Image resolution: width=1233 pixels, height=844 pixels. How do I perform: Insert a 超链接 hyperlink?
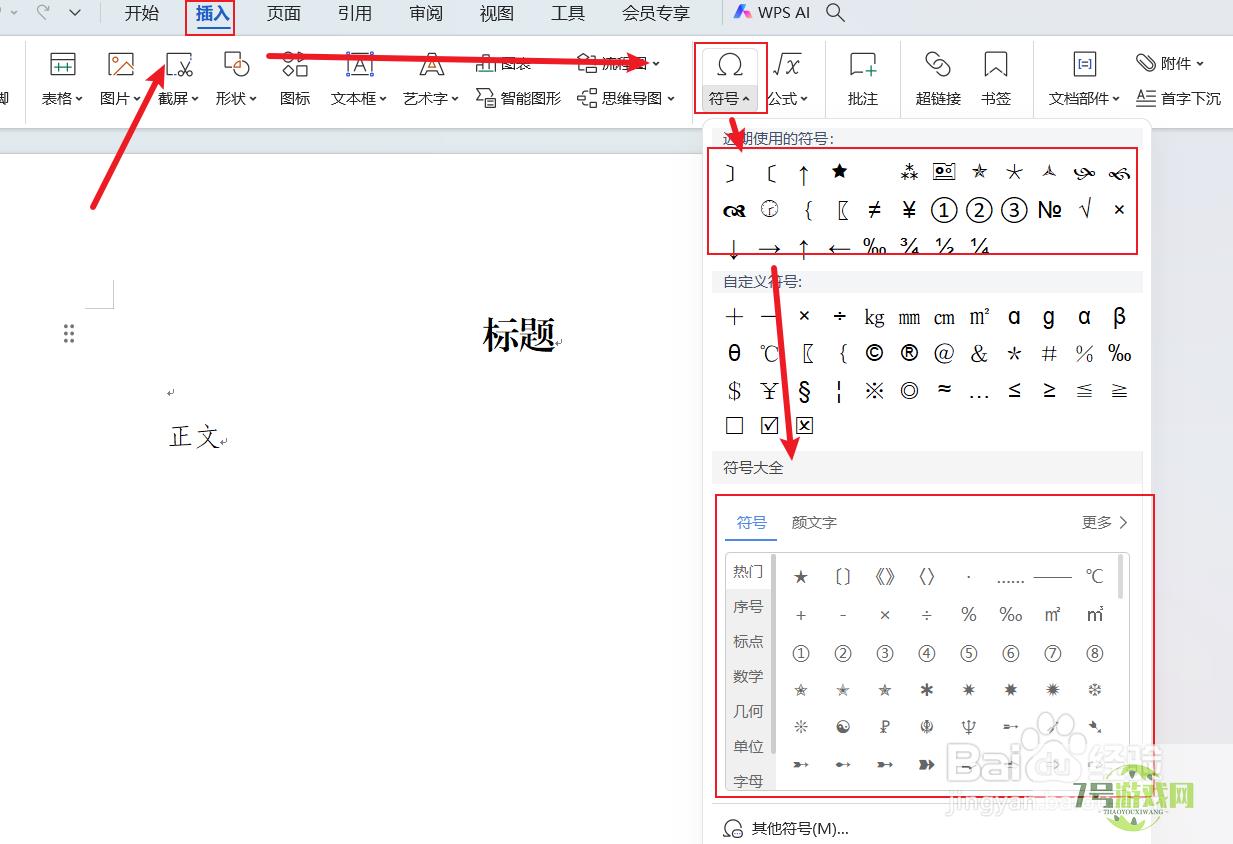coord(938,79)
